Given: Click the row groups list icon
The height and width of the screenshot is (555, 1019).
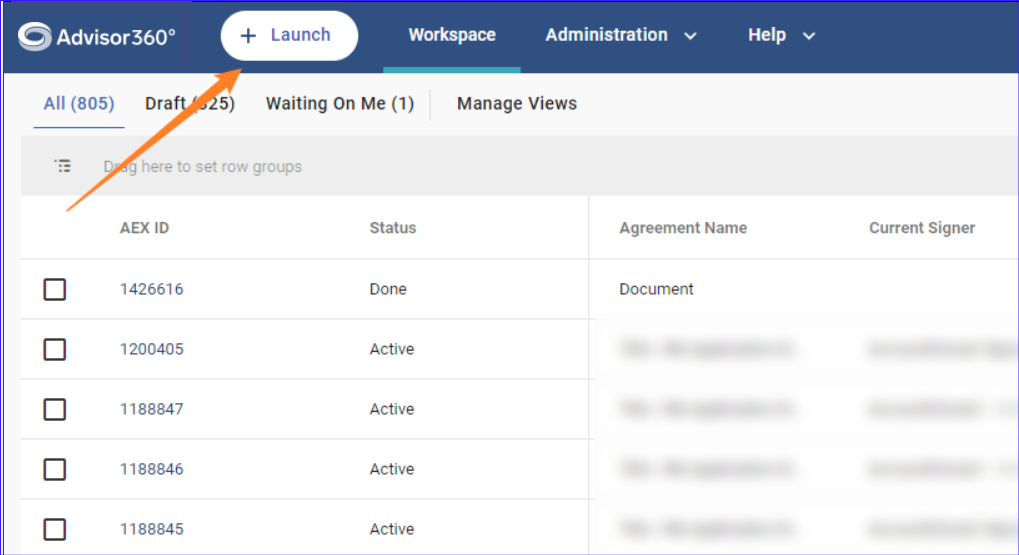Looking at the screenshot, I should pos(62,166).
